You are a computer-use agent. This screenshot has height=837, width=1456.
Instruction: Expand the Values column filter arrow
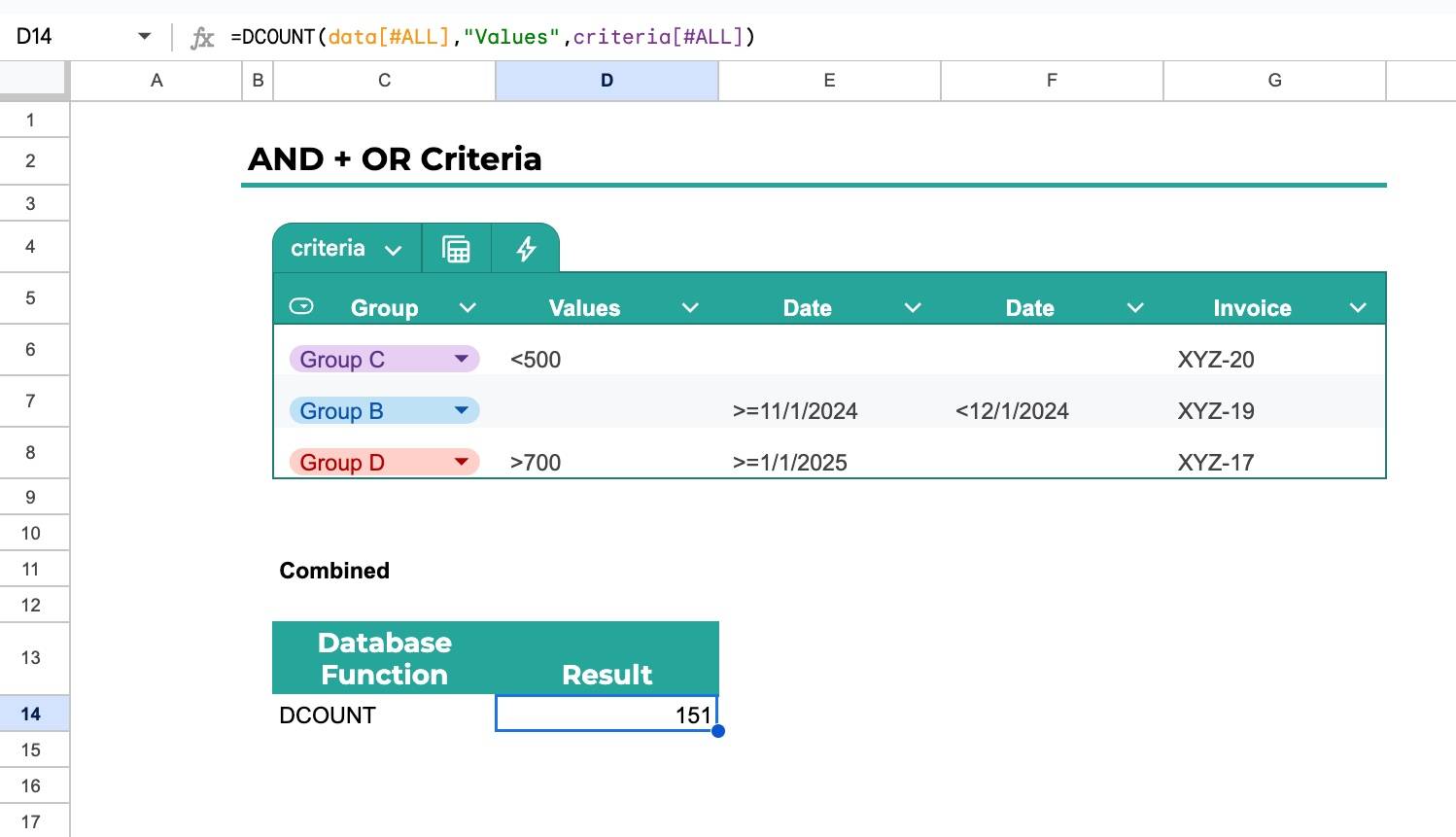(690, 308)
